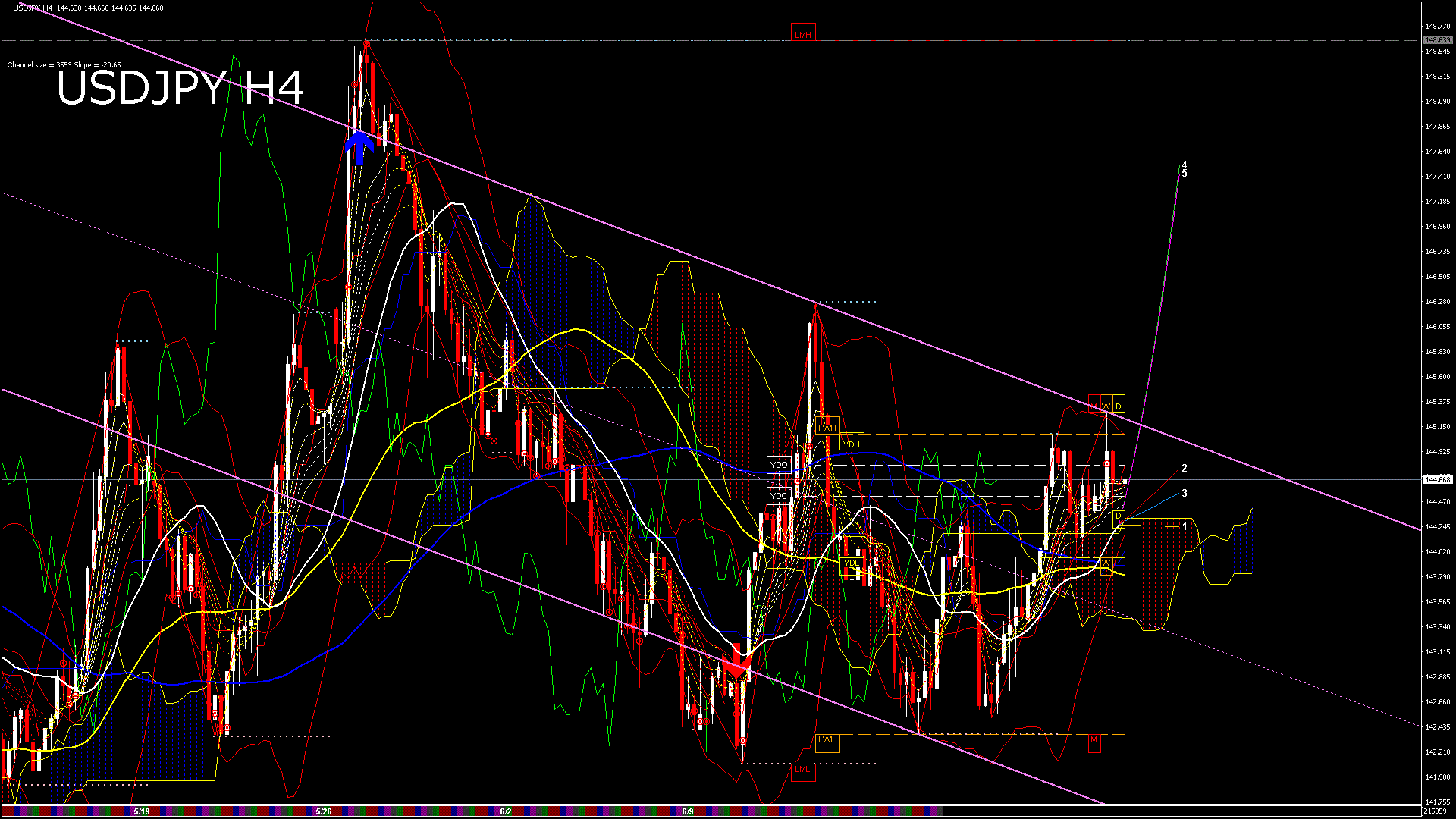This screenshot has width=1456, height=819.
Task: Click the USDJPY,H4 price header text
Action: (x=88, y=8)
